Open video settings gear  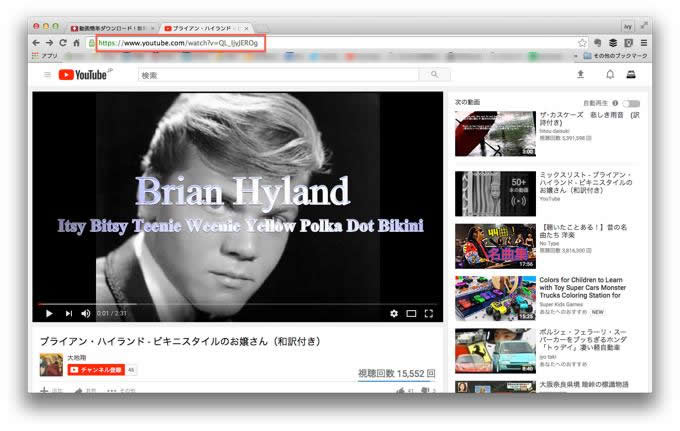tap(394, 314)
